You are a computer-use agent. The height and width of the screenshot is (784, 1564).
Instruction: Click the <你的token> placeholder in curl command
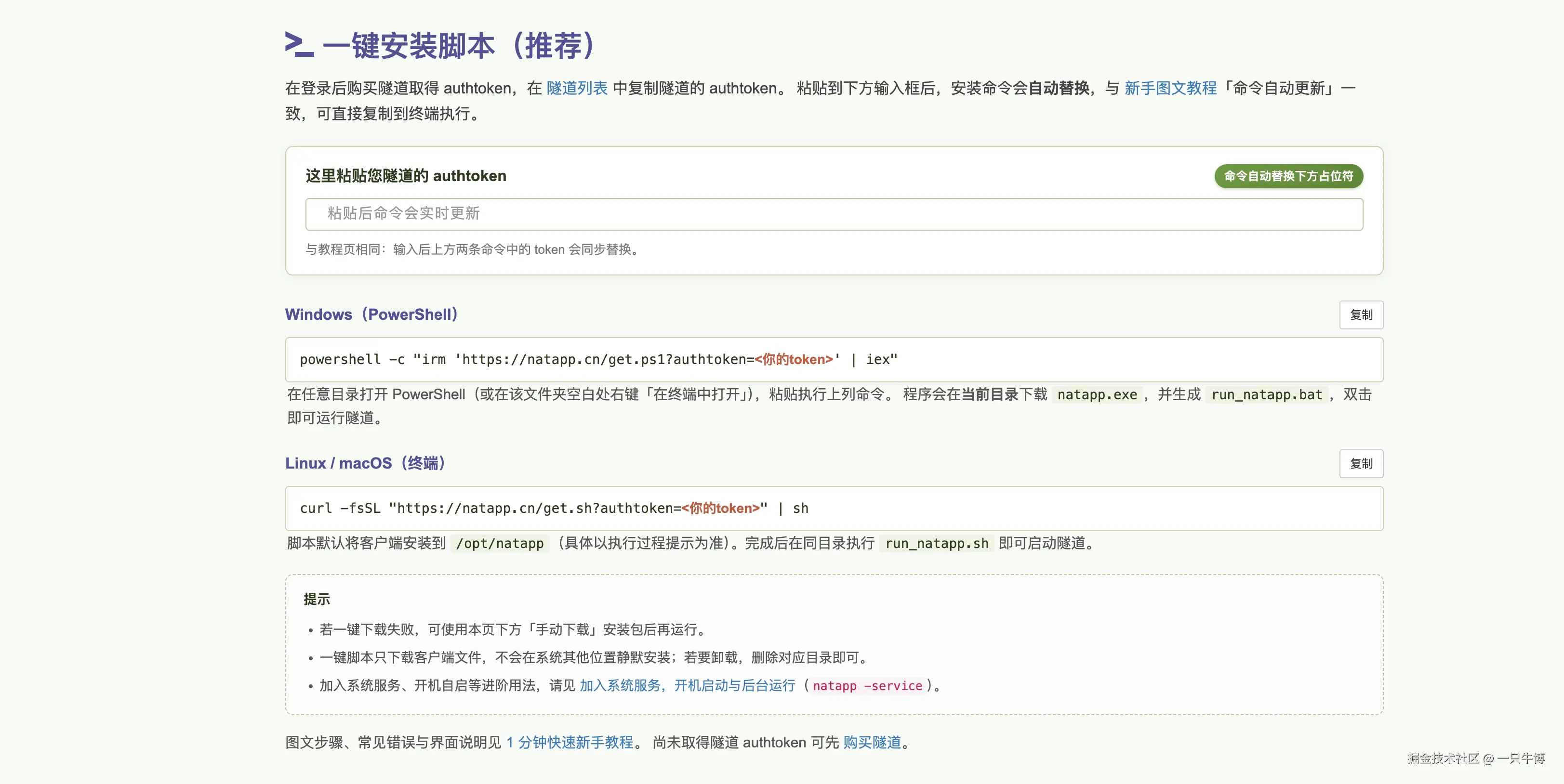coord(720,508)
